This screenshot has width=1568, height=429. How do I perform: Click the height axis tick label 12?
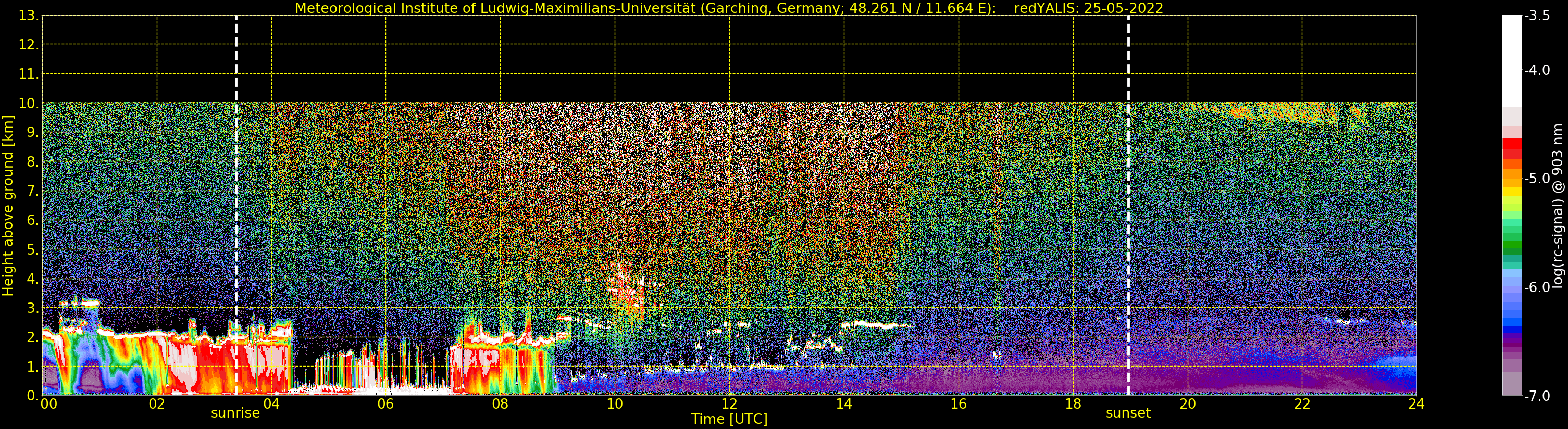[x=28, y=45]
